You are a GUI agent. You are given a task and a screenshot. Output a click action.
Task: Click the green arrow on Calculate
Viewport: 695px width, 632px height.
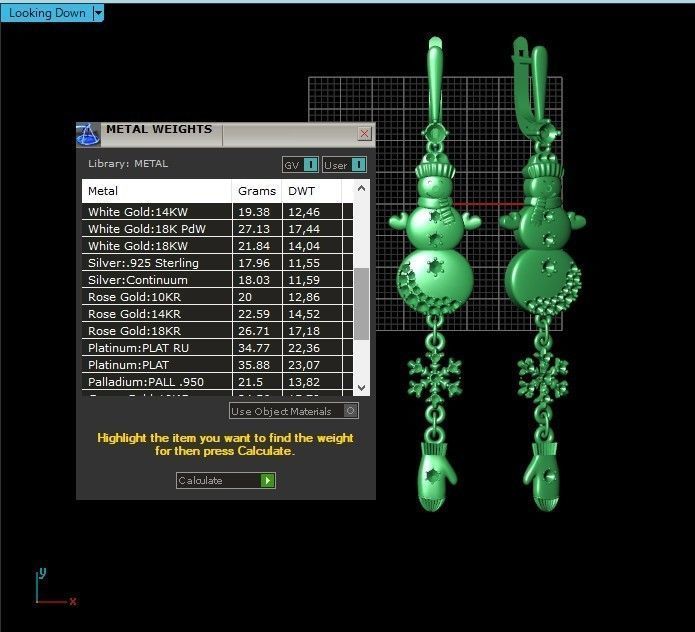[267, 480]
